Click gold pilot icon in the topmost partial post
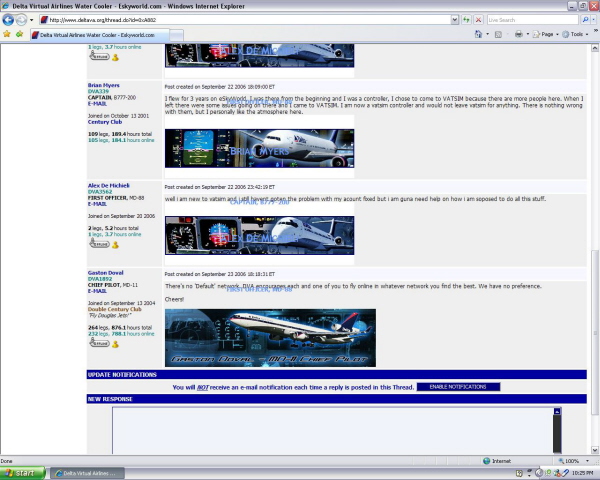 pos(115,57)
